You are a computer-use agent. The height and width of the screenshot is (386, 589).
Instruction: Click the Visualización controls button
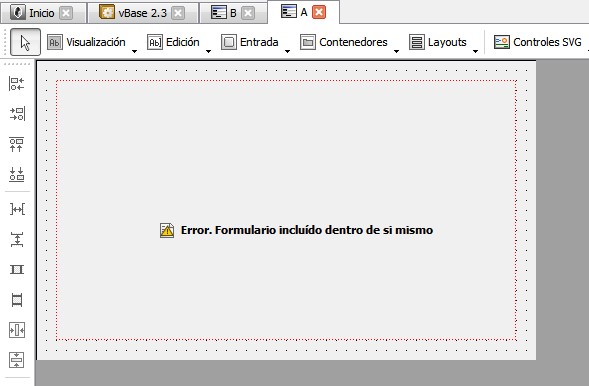pyautogui.click(x=86, y=42)
